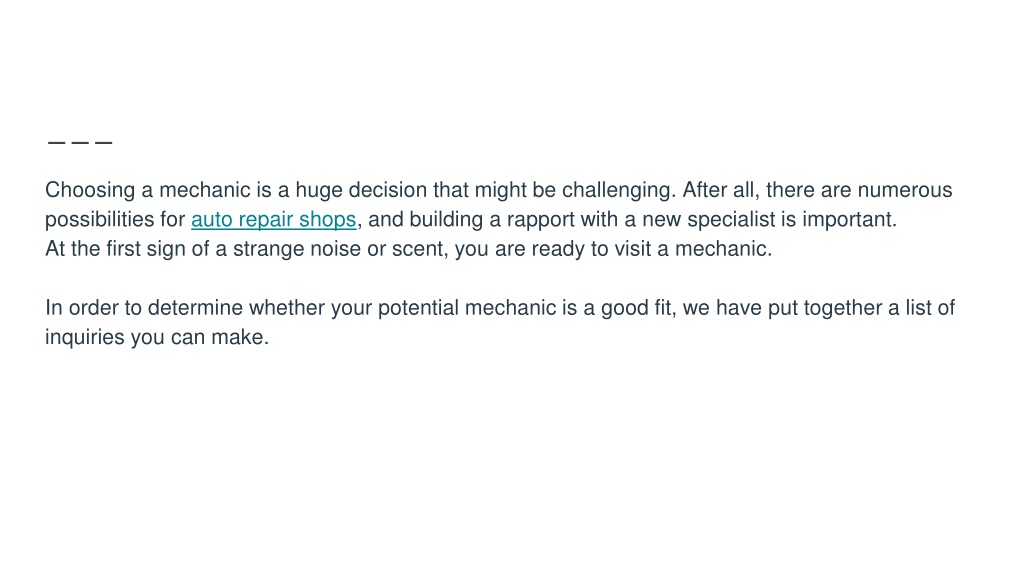Click the word 'shops' inside the teal link

(x=327, y=219)
